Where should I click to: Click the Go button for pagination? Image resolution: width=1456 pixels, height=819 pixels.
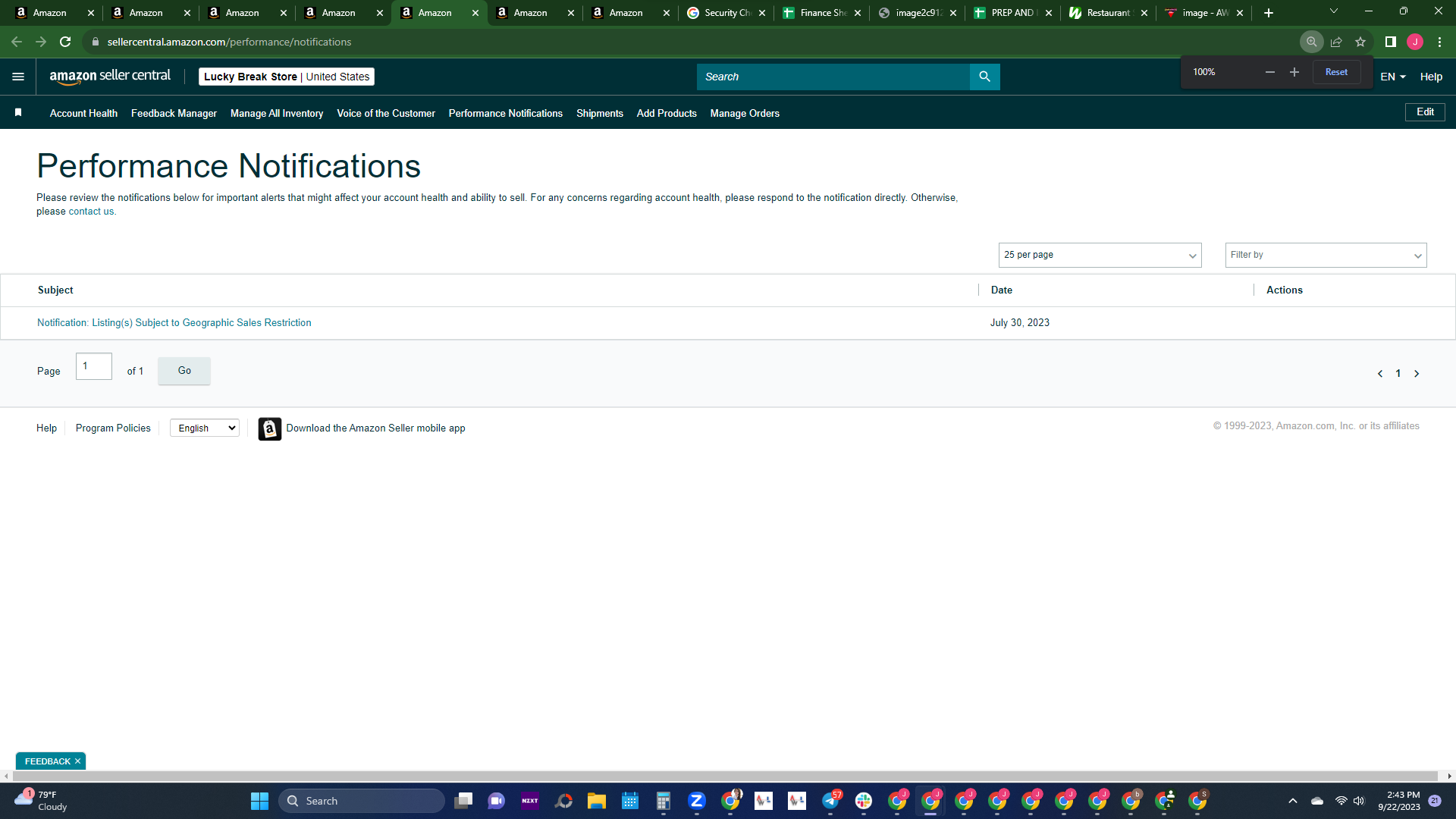(184, 371)
